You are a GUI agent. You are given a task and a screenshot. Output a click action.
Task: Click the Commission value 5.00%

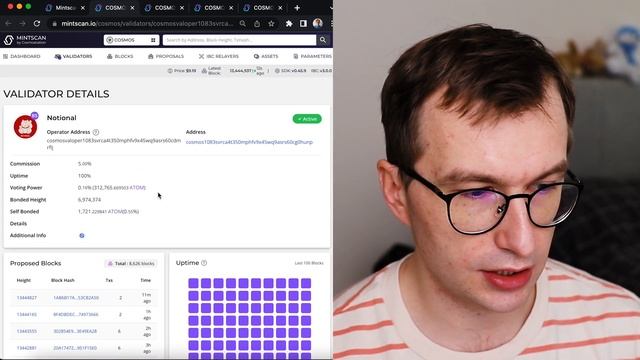click(x=84, y=164)
